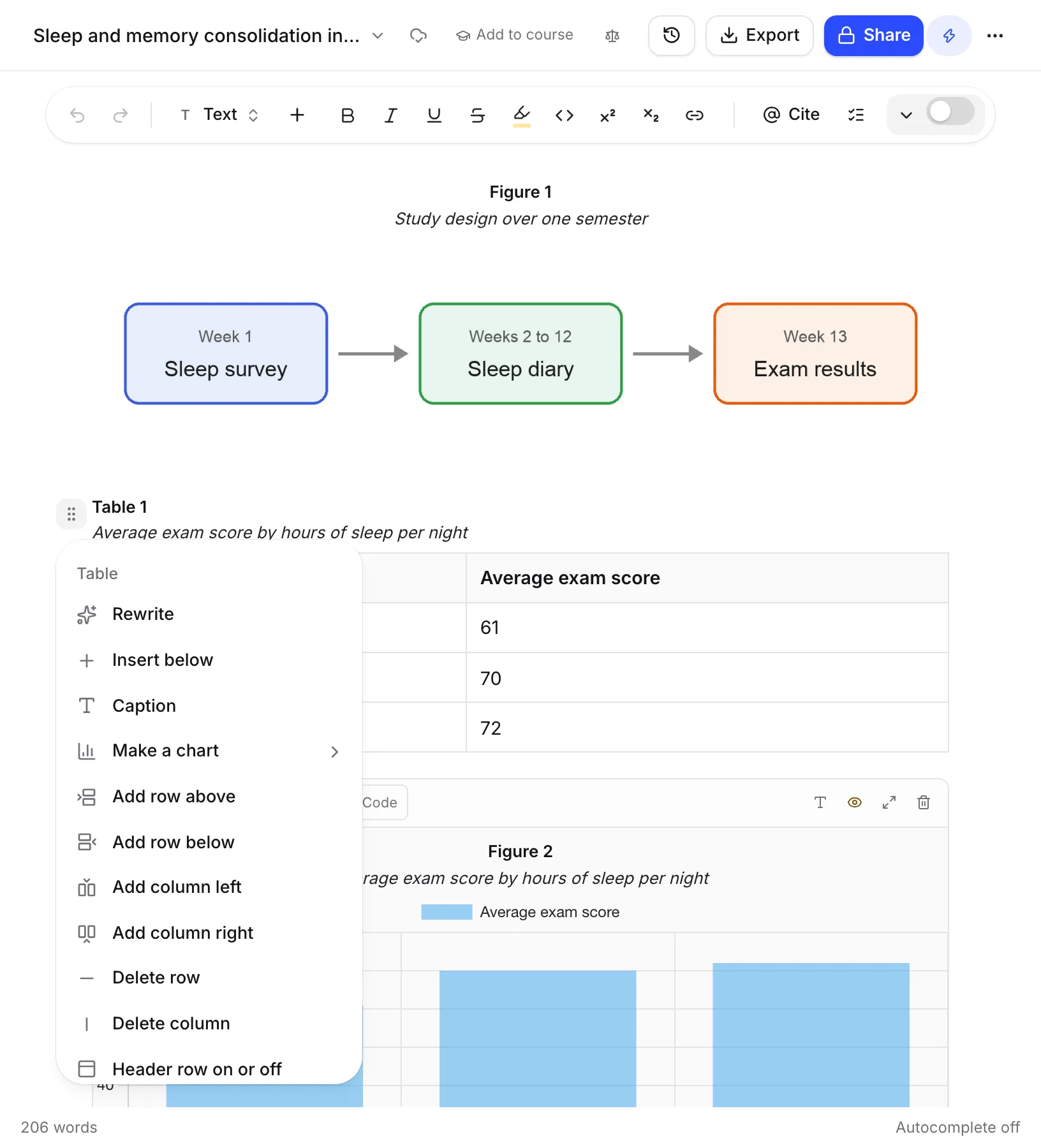
Task: Click the Figure 1 heading text
Action: tap(520, 192)
